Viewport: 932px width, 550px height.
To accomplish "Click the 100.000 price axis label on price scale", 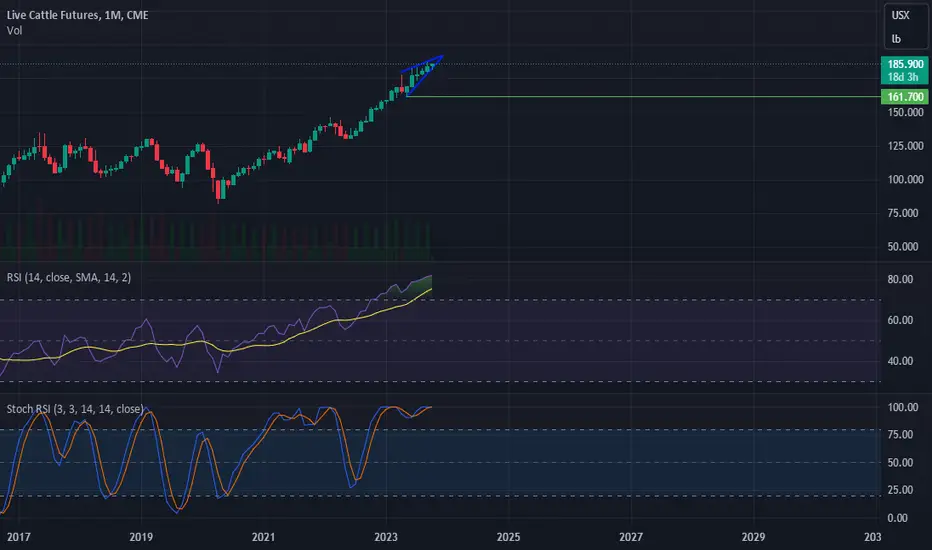I will [905, 179].
